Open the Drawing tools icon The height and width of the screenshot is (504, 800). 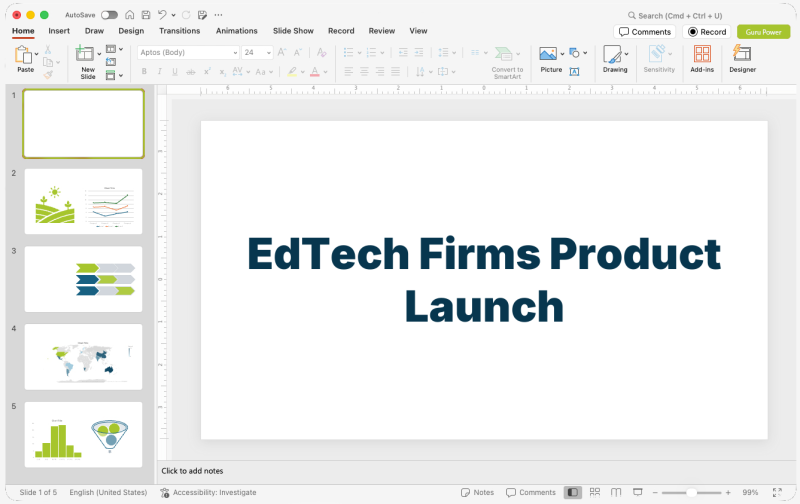click(612, 54)
